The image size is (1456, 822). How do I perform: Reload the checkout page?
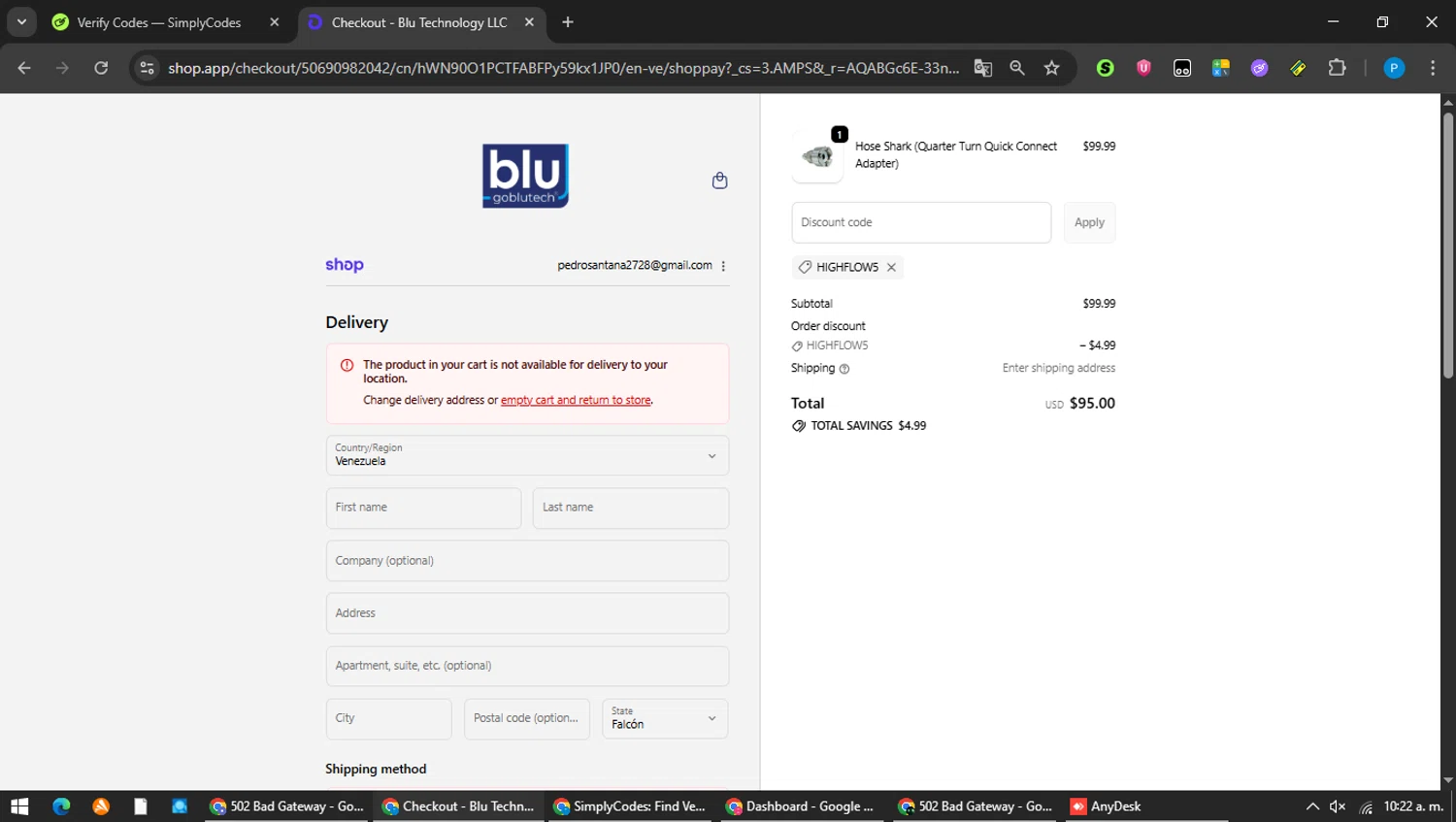click(x=101, y=68)
